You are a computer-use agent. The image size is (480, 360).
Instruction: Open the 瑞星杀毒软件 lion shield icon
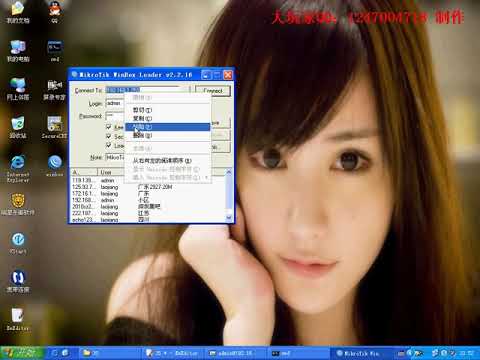[18, 204]
